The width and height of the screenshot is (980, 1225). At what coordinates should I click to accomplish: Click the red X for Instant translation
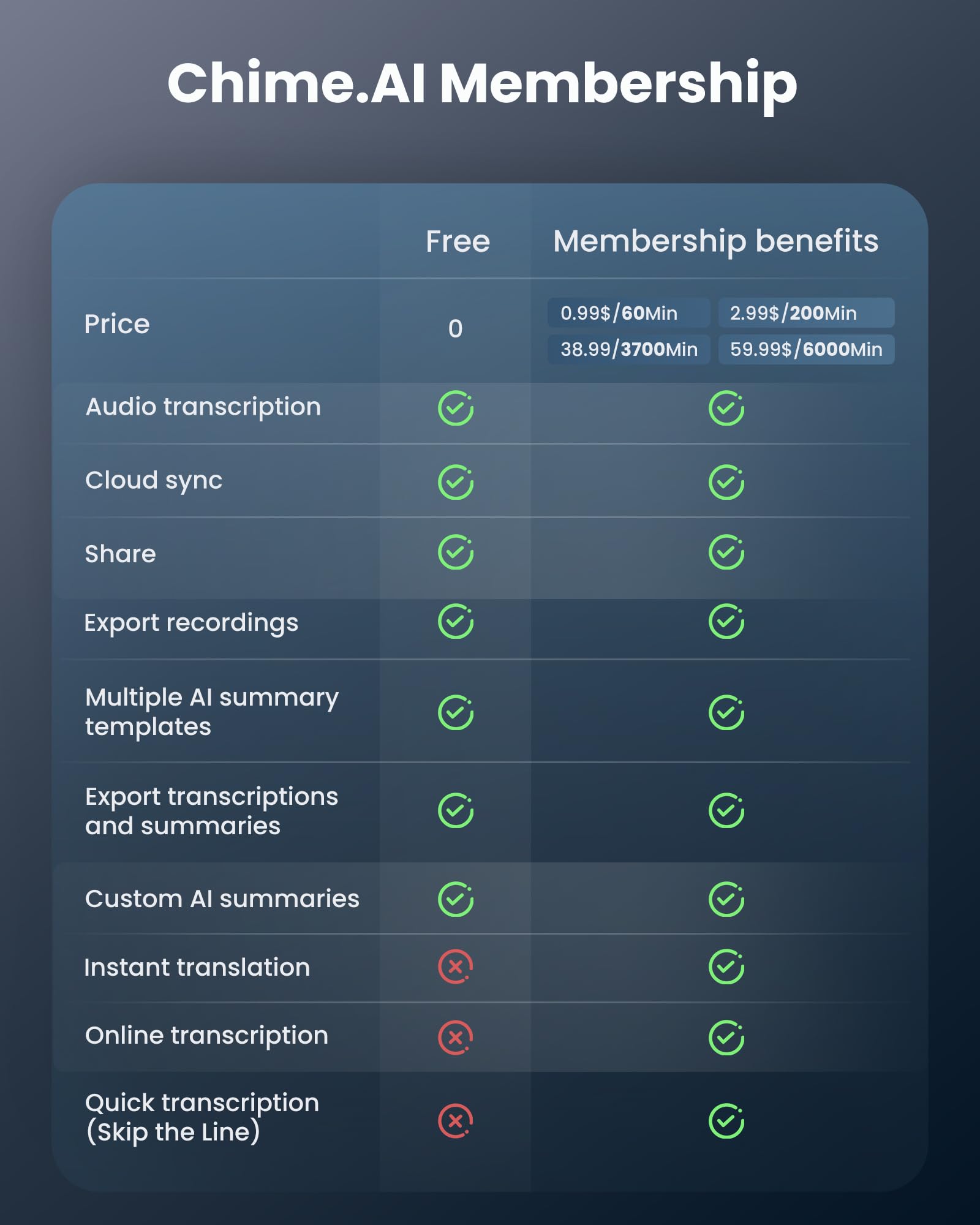pyautogui.click(x=456, y=967)
